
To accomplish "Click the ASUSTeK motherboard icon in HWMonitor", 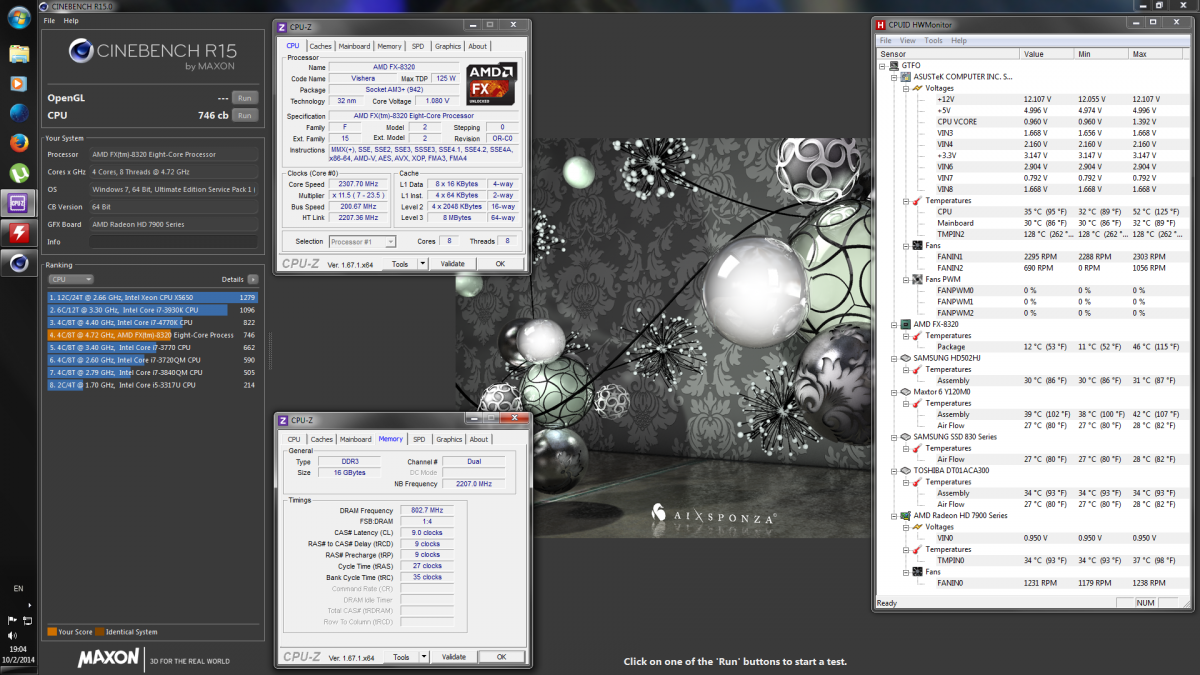I will coord(906,76).
